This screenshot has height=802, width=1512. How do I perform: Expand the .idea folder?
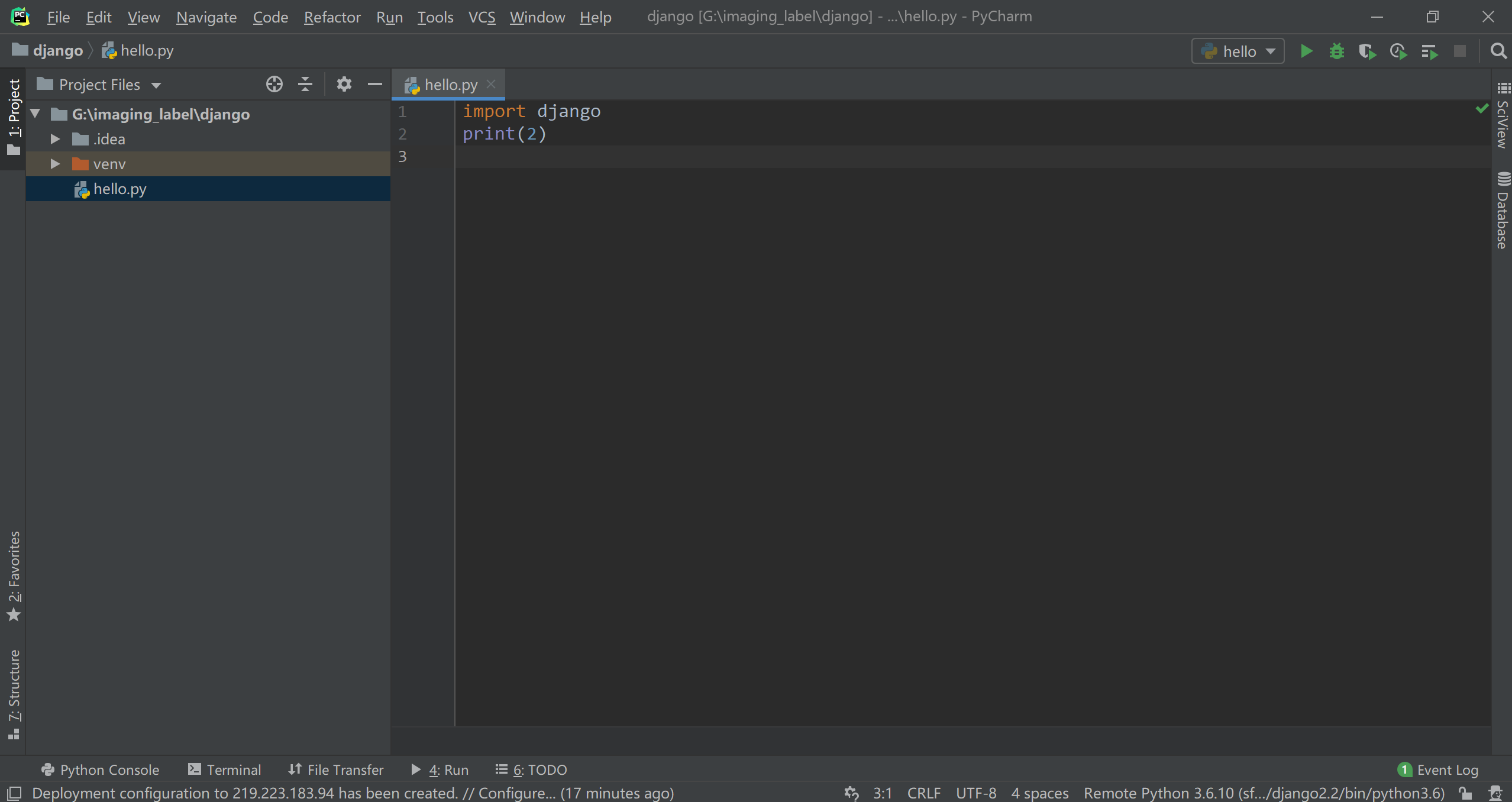tap(55, 139)
